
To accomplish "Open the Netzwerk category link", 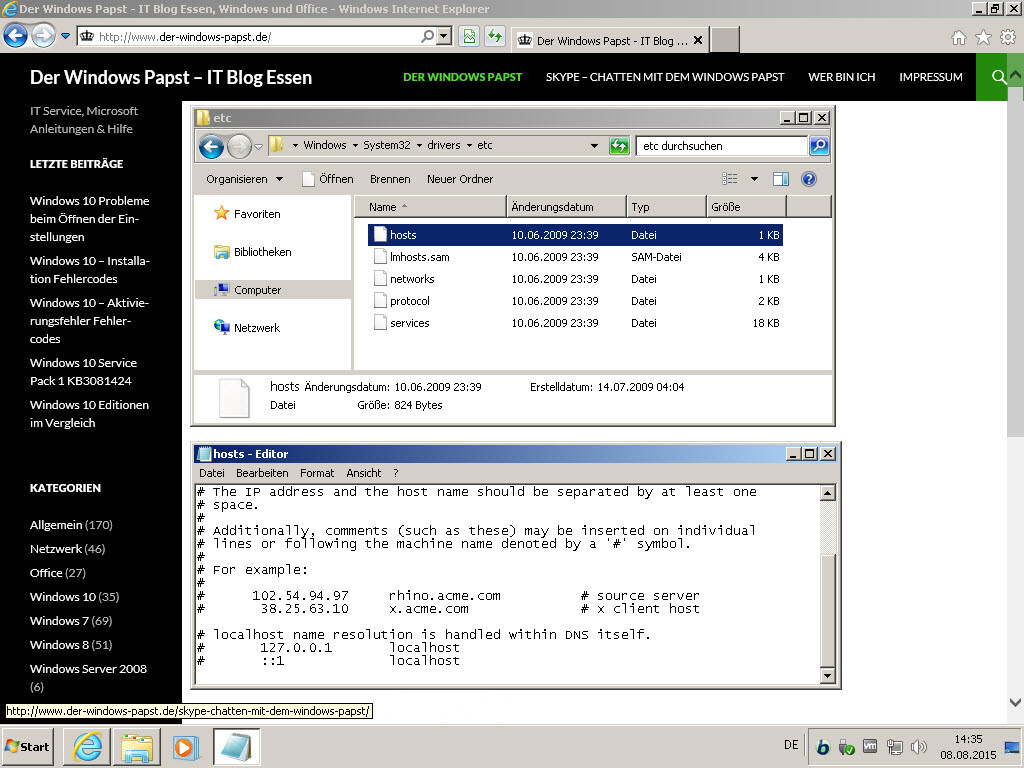I will [x=56, y=549].
